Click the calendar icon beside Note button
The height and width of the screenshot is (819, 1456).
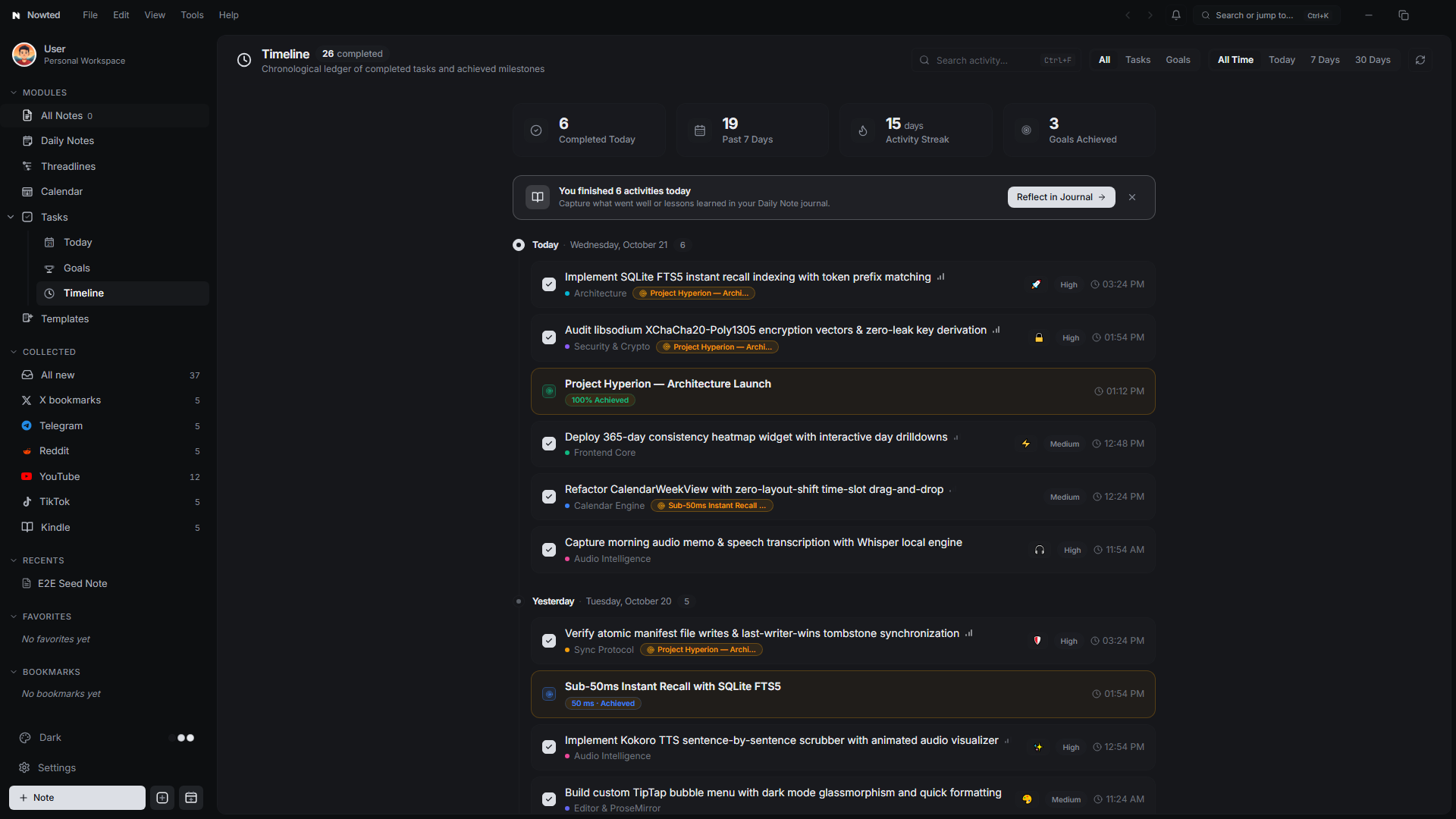tap(191, 798)
